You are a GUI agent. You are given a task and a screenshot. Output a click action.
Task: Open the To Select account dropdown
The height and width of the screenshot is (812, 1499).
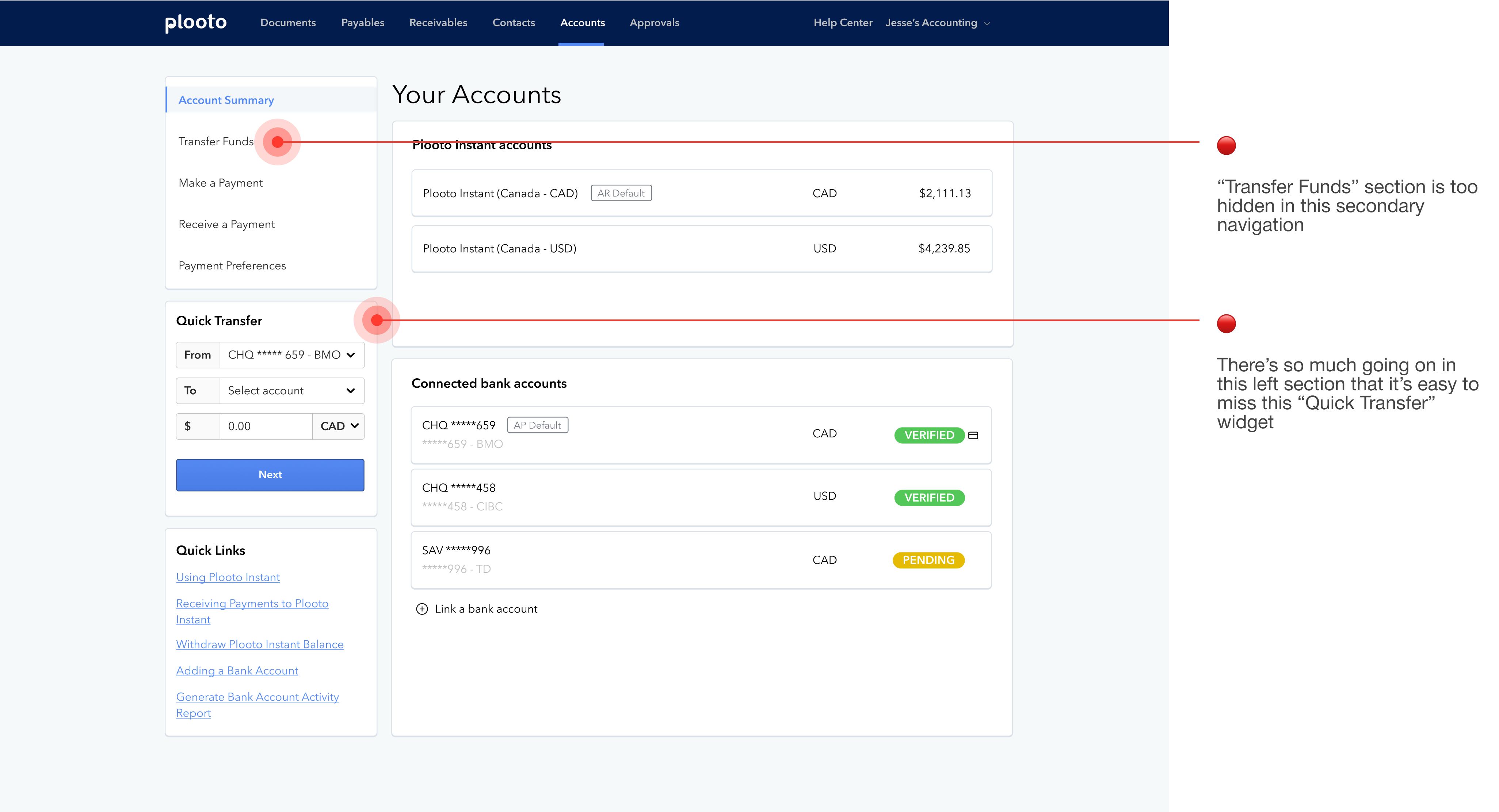pos(291,391)
